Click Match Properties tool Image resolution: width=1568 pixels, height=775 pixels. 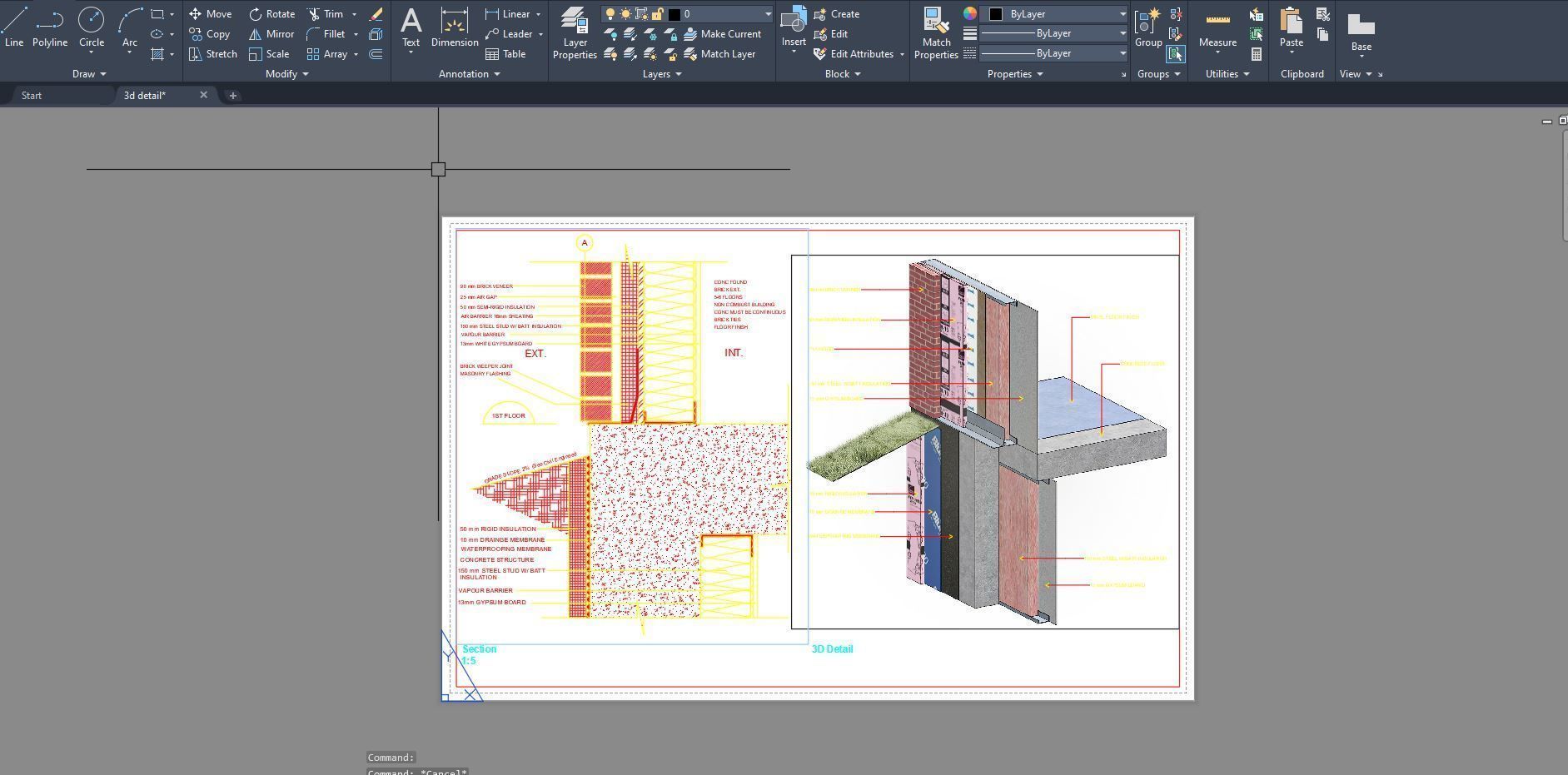point(936,33)
